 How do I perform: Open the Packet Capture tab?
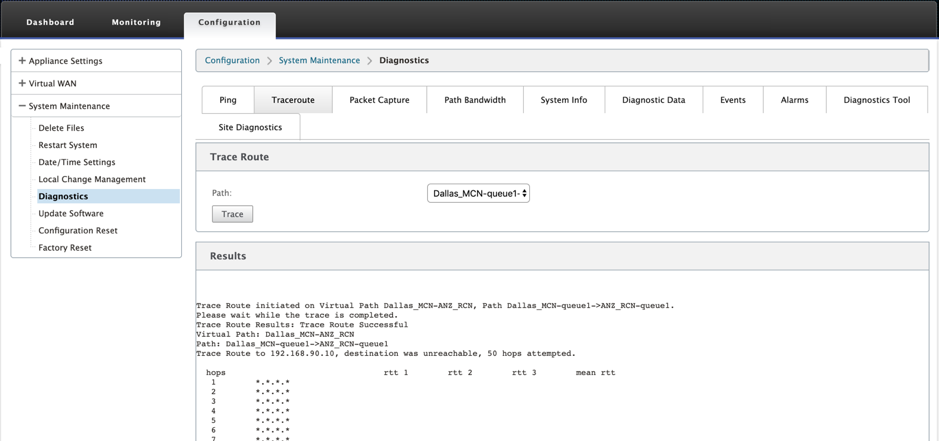coord(379,100)
